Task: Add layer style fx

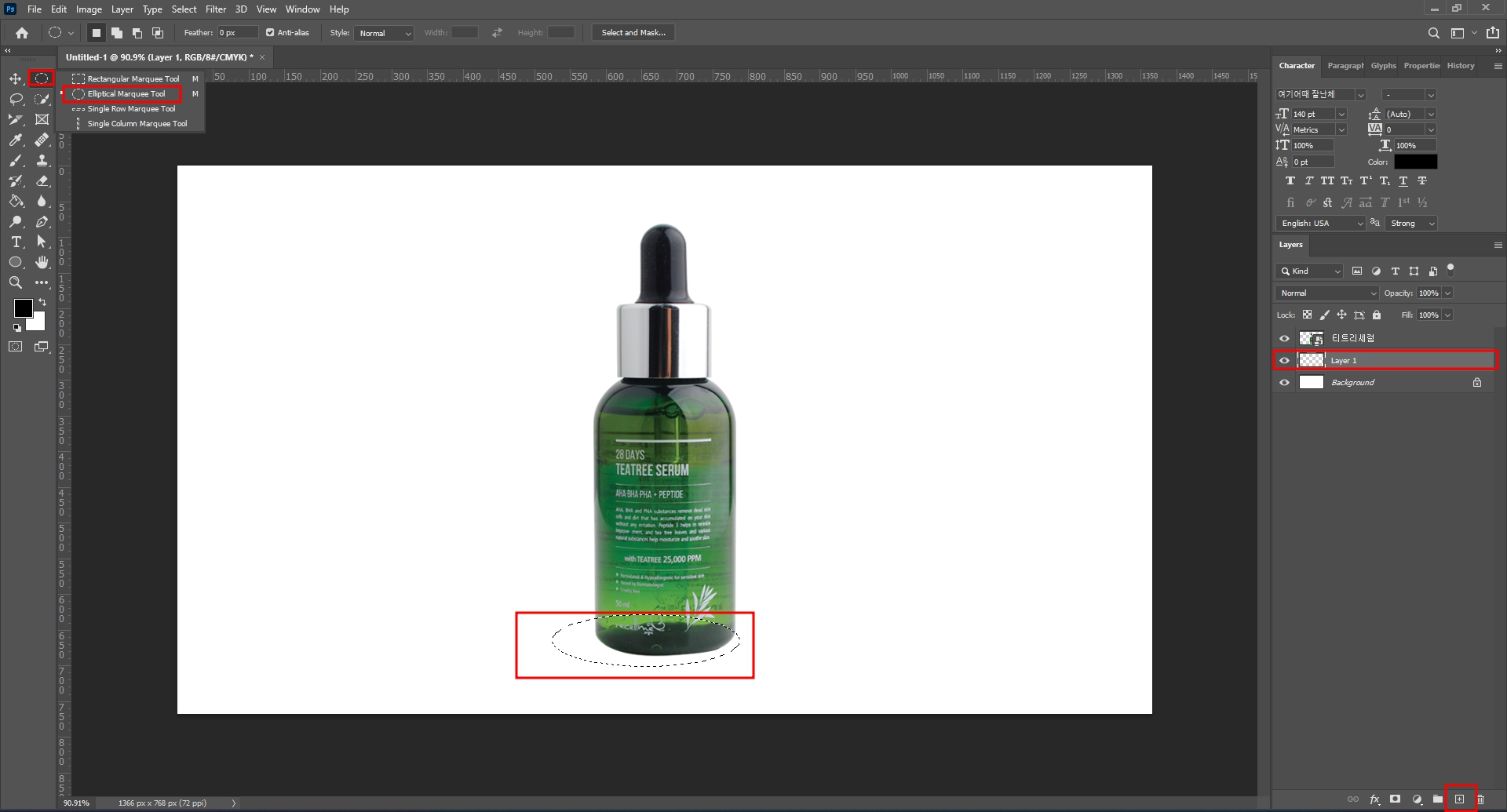Action: 1374,799
